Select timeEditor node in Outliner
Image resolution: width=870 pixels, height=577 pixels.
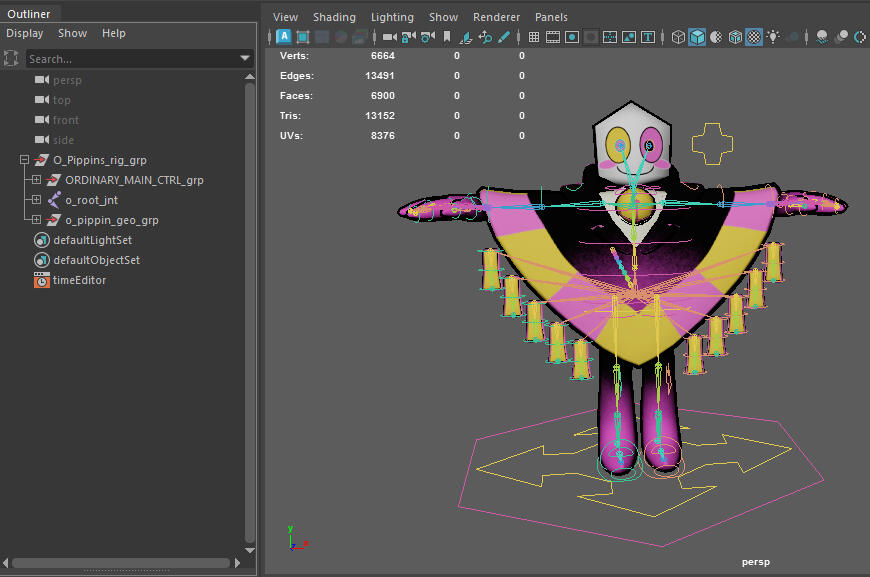pyautogui.click(x=79, y=280)
